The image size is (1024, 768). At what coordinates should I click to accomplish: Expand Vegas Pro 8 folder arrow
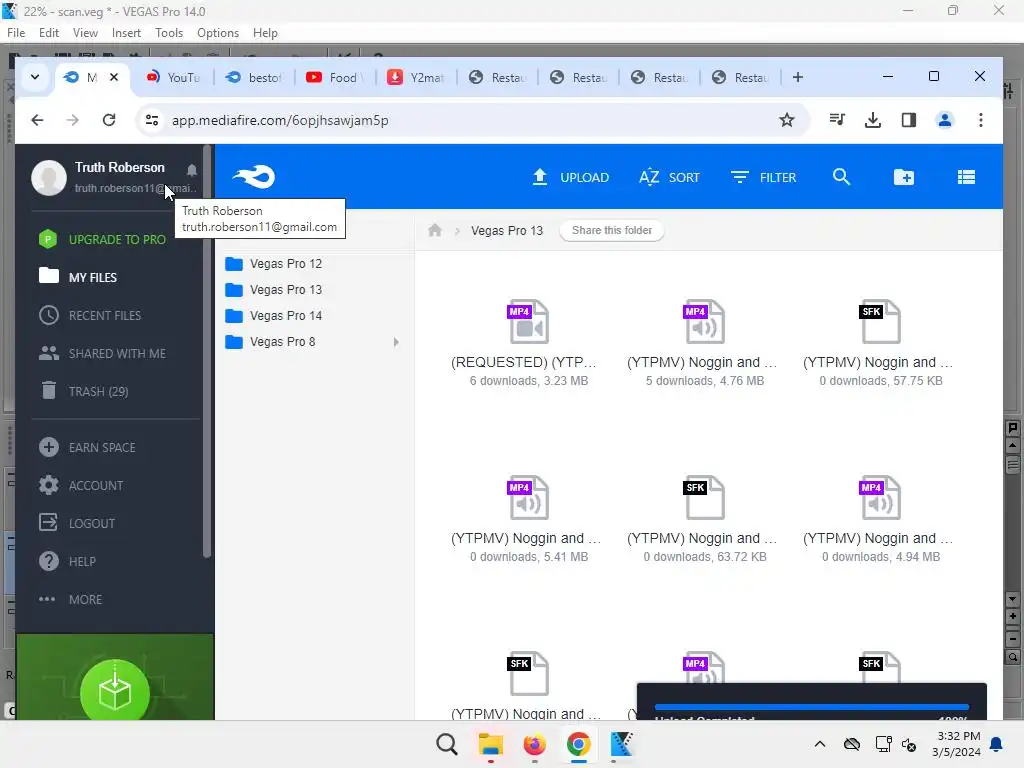click(x=396, y=342)
